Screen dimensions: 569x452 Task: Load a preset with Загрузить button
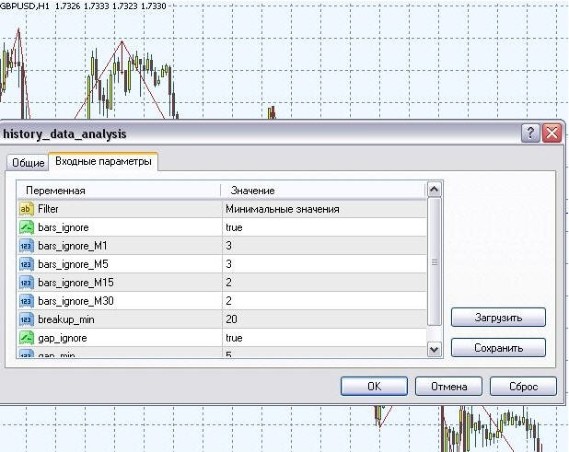[498, 318]
